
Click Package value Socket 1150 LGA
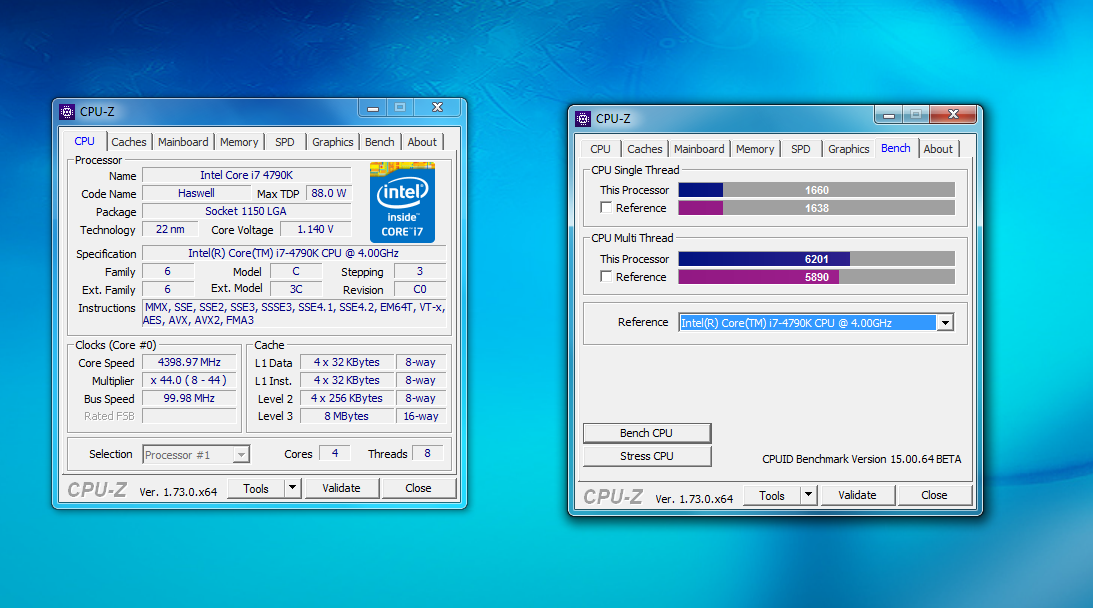point(246,211)
